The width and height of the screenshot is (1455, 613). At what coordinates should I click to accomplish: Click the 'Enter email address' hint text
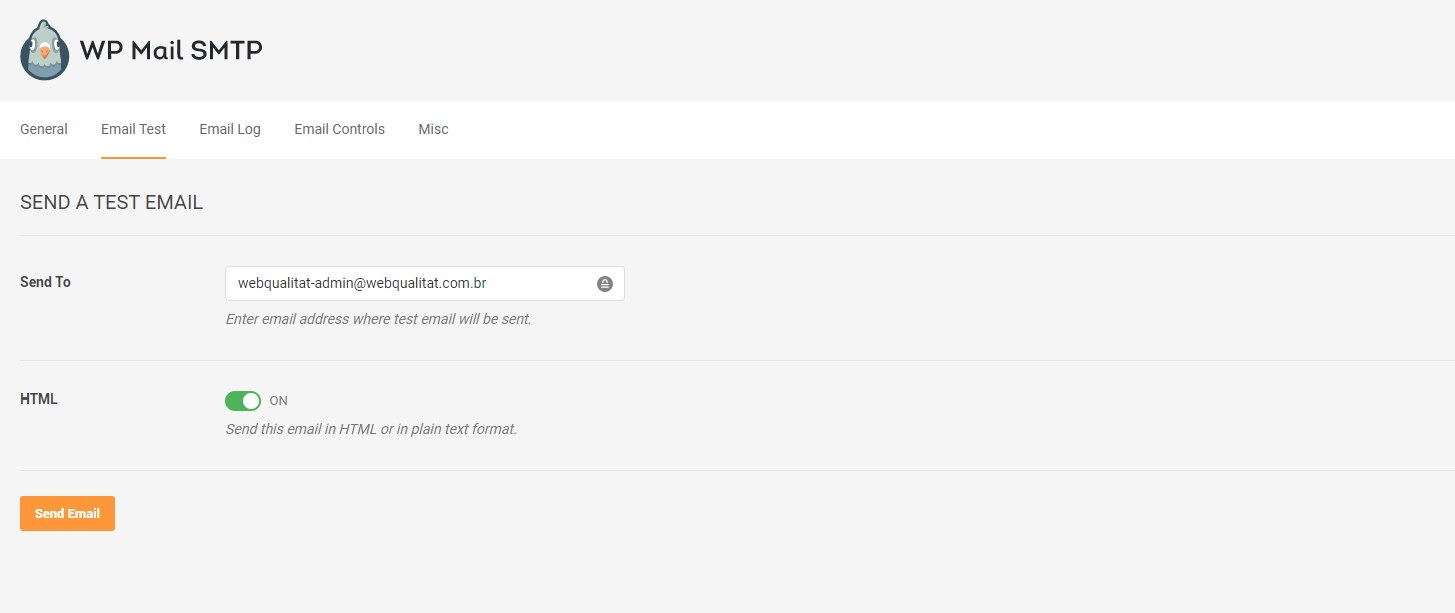coord(378,320)
